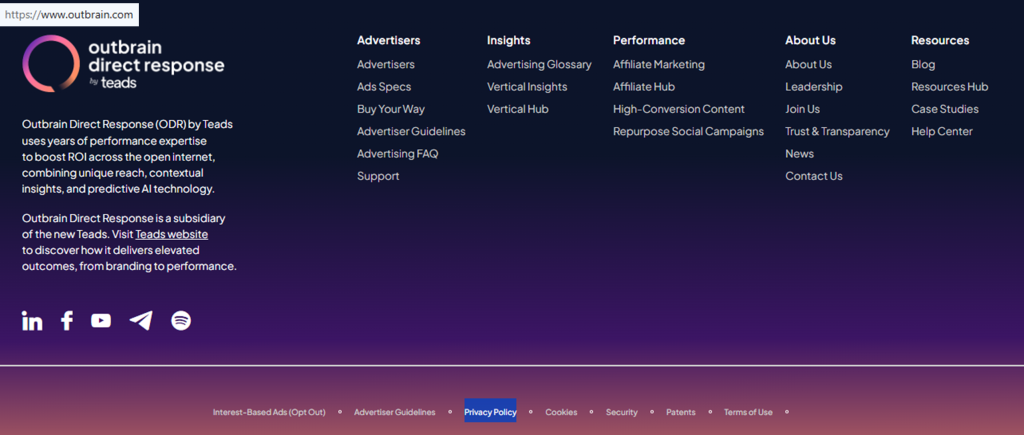Image resolution: width=1024 pixels, height=435 pixels.
Task: Open Advertiser Guidelines in Advertisers column
Action: [411, 131]
